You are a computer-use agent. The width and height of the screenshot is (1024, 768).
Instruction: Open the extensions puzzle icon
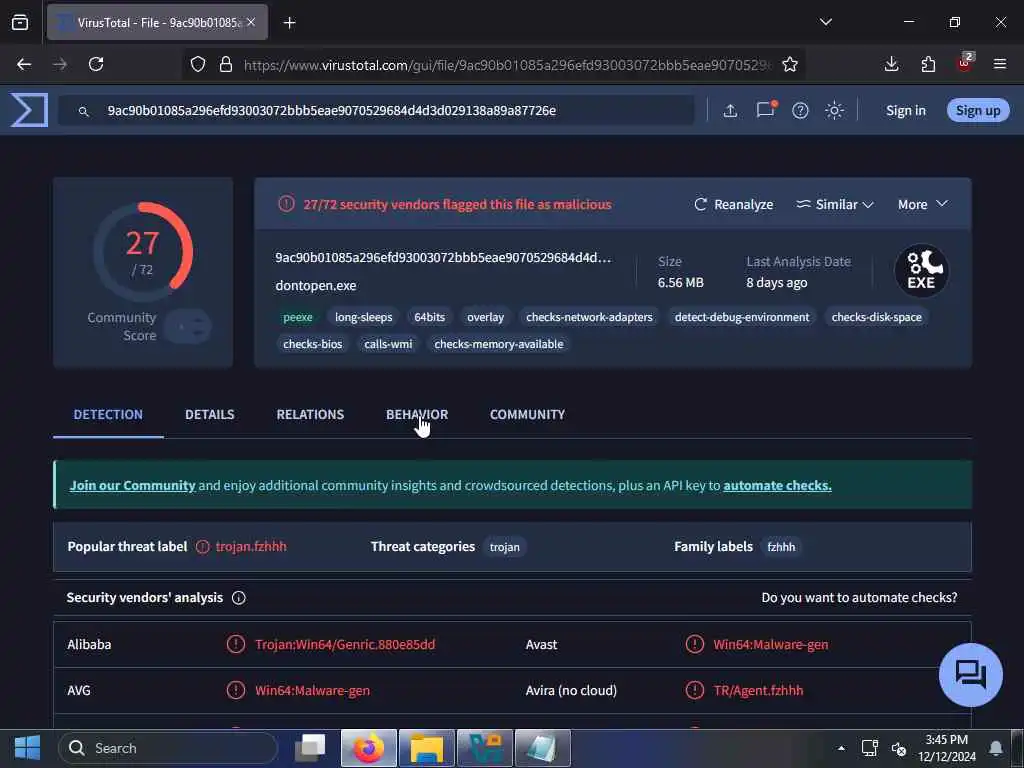(928, 64)
